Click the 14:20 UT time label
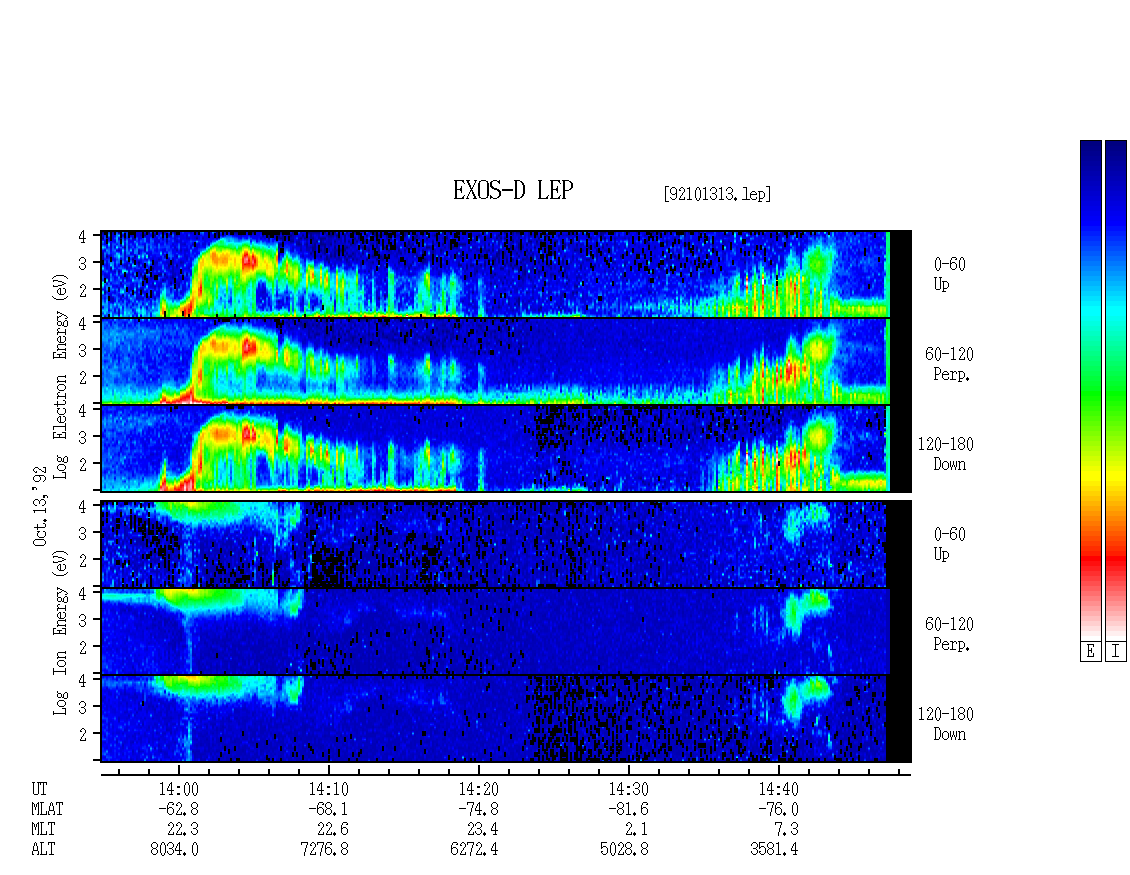Screen dimensions: 1130x875 click(479, 789)
